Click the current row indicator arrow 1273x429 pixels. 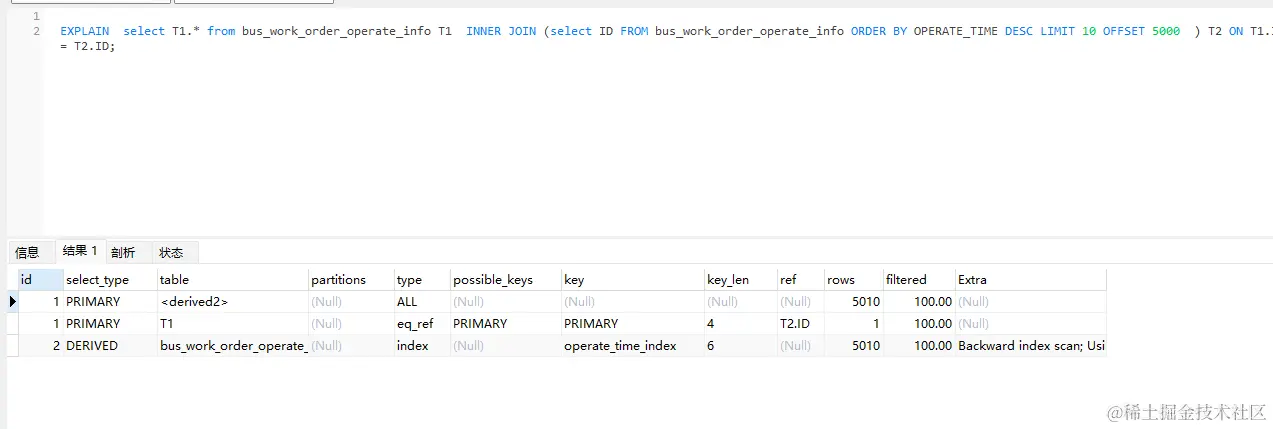[x=12, y=301]
